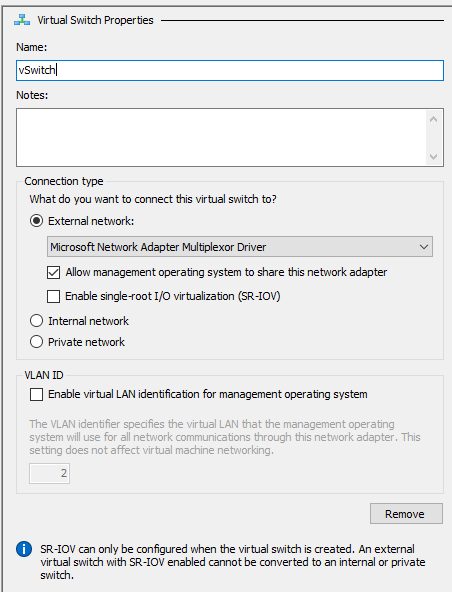Click the Remove button
This screenshot has height=592, width=452.
tap(406, 514)
